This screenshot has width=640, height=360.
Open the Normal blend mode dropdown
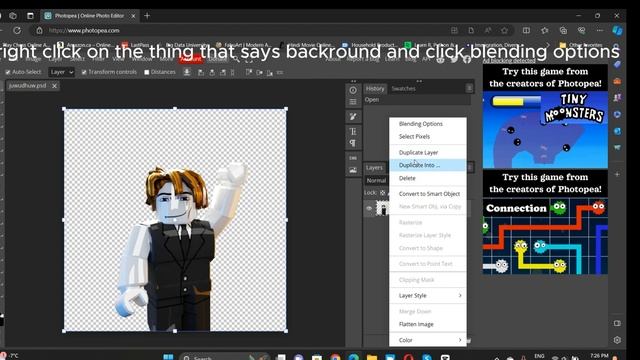coord(376,180)
